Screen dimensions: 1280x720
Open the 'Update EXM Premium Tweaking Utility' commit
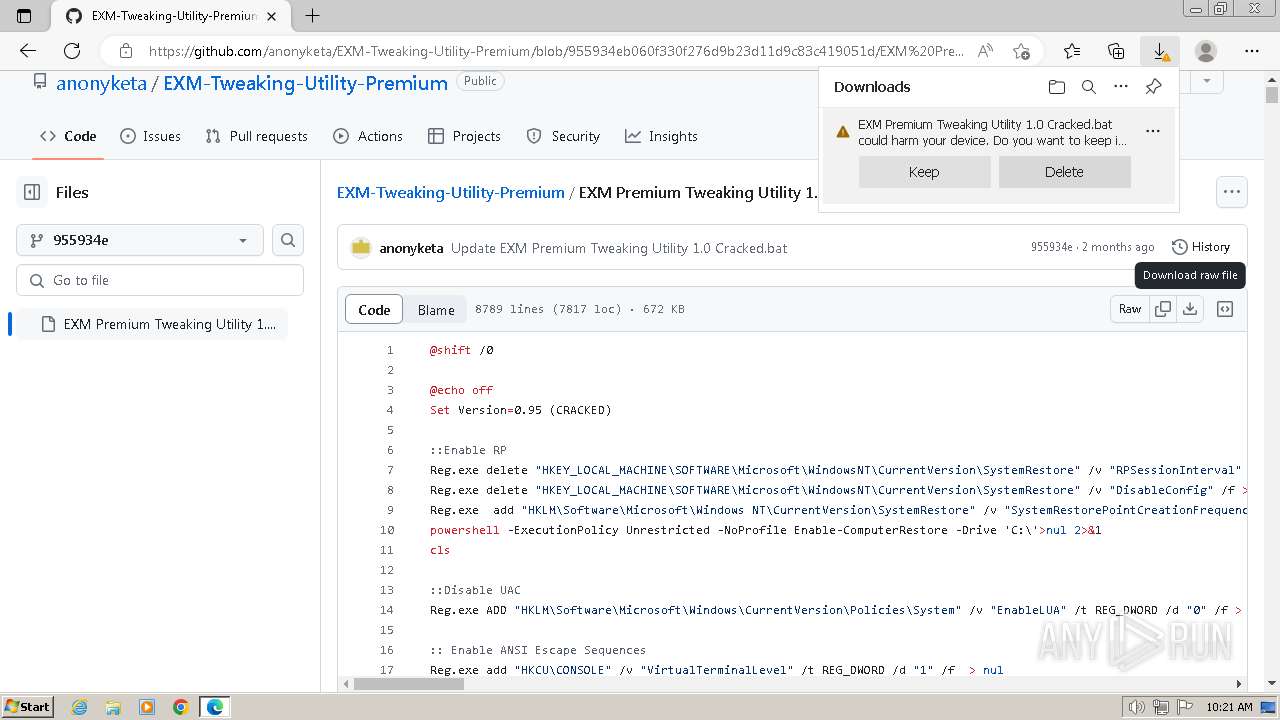point(619,248)
